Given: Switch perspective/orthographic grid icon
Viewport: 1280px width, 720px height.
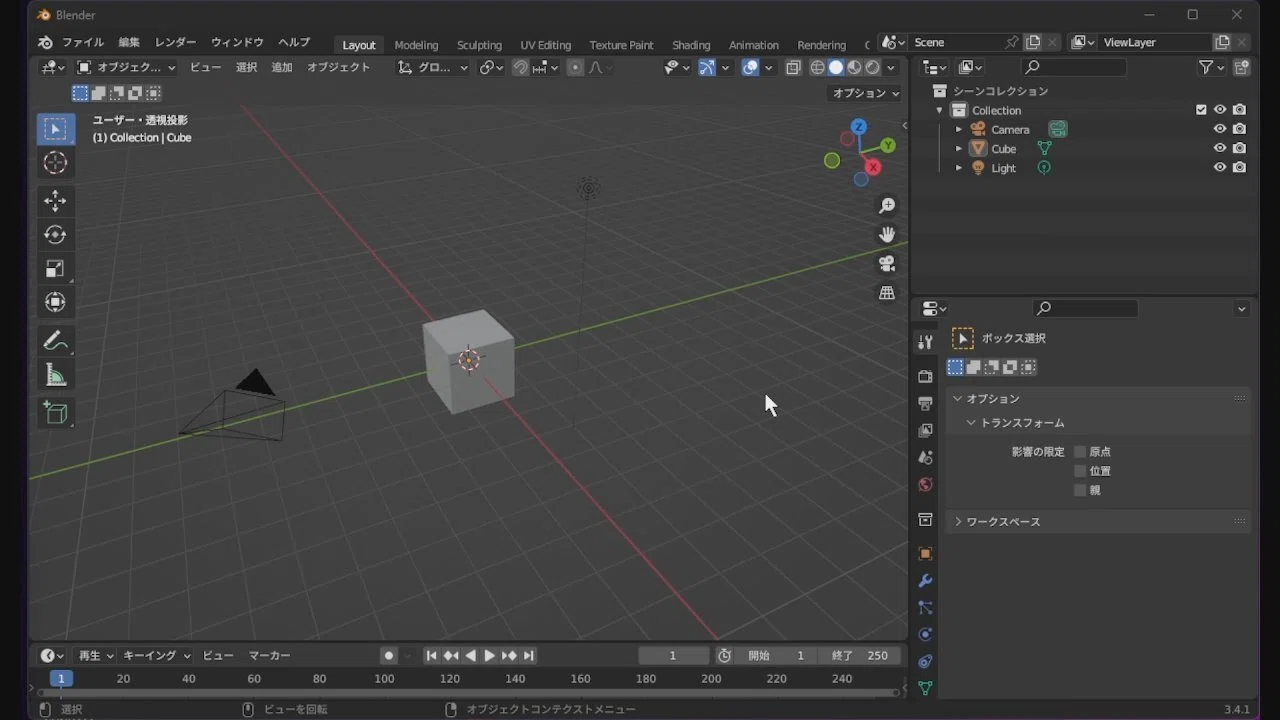Looking at the screenshot, I should click(887, 293).
